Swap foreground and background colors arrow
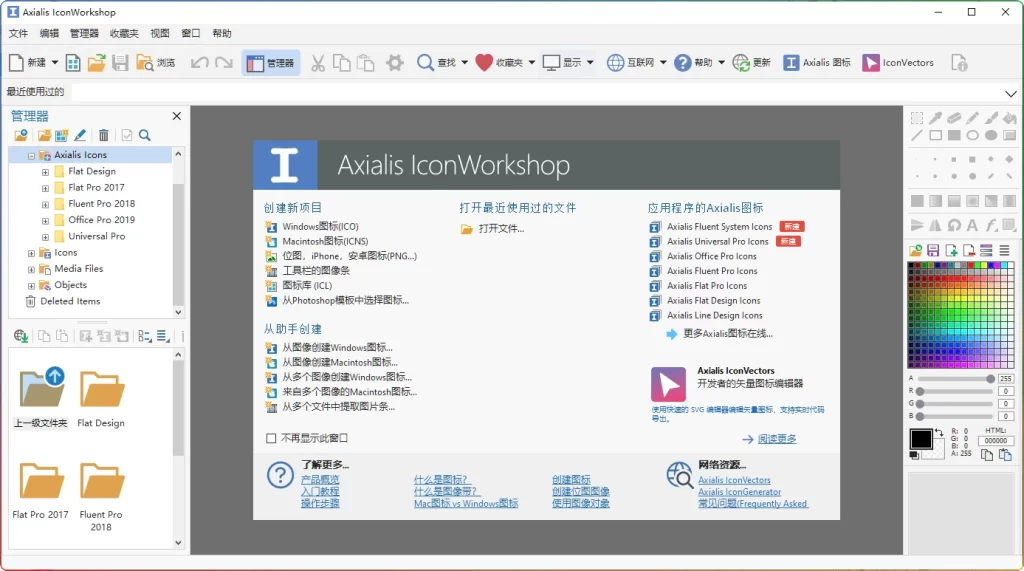The height and width of the screenshot is (571, 1024). click(x=939, y=432)
